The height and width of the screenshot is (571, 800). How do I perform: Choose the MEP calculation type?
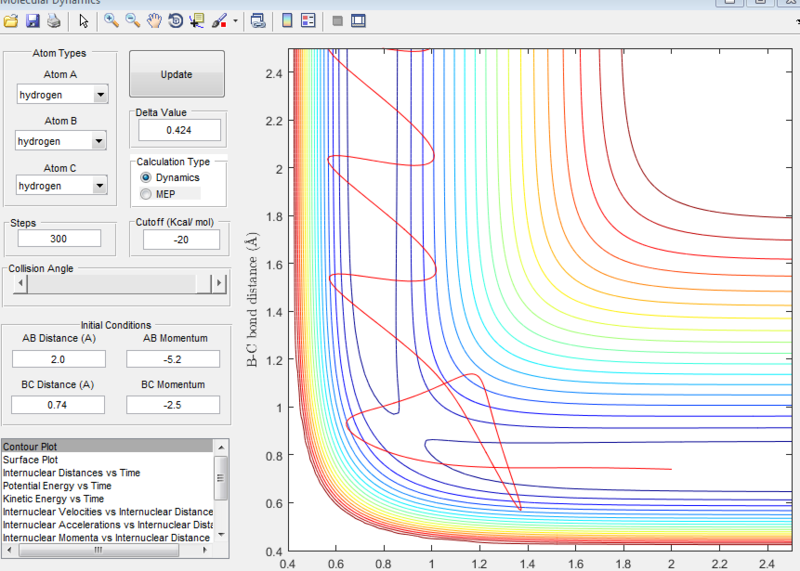click(x=147, y=193)
